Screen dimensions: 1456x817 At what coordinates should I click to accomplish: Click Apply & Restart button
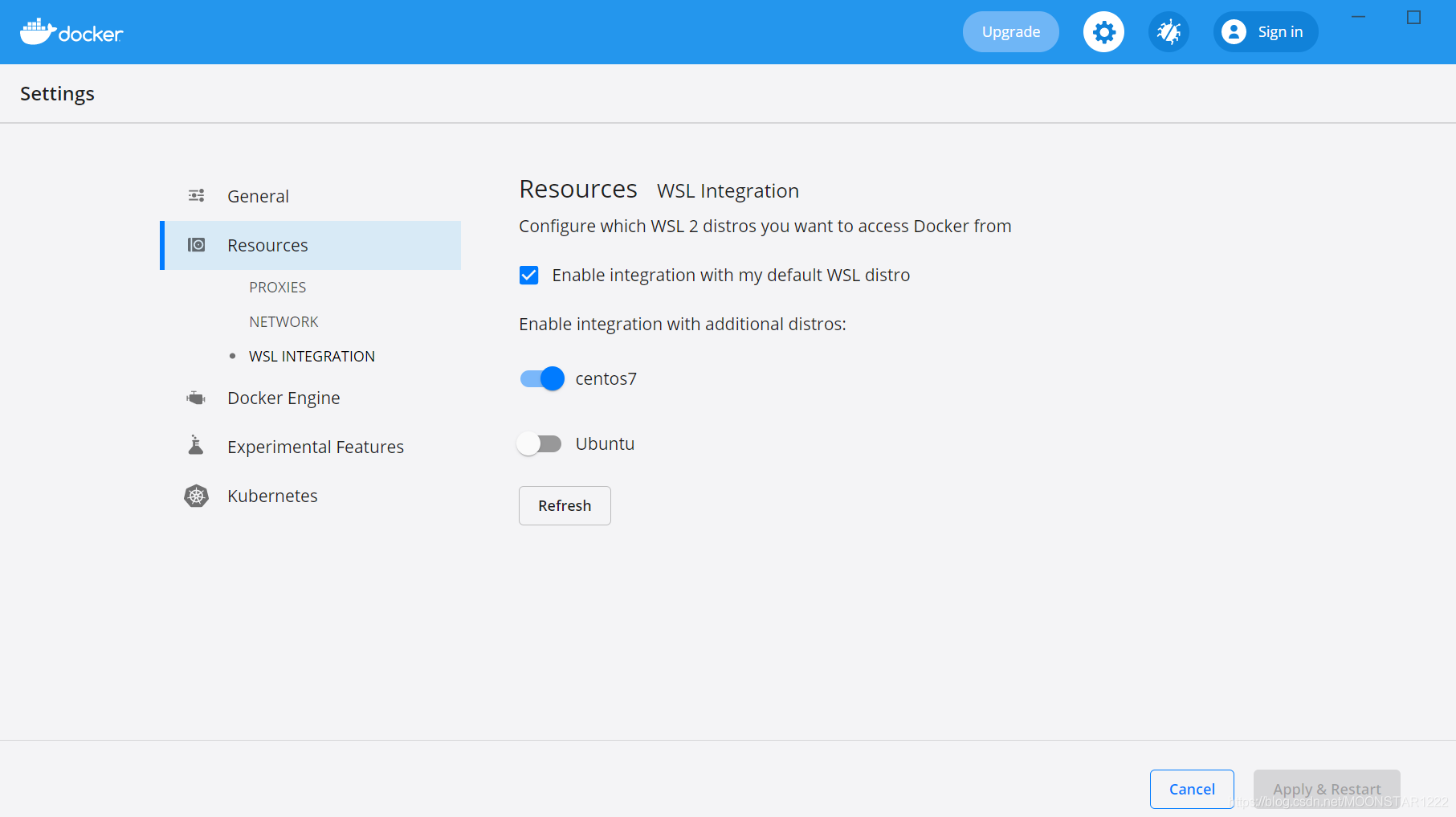(1327, 789)
